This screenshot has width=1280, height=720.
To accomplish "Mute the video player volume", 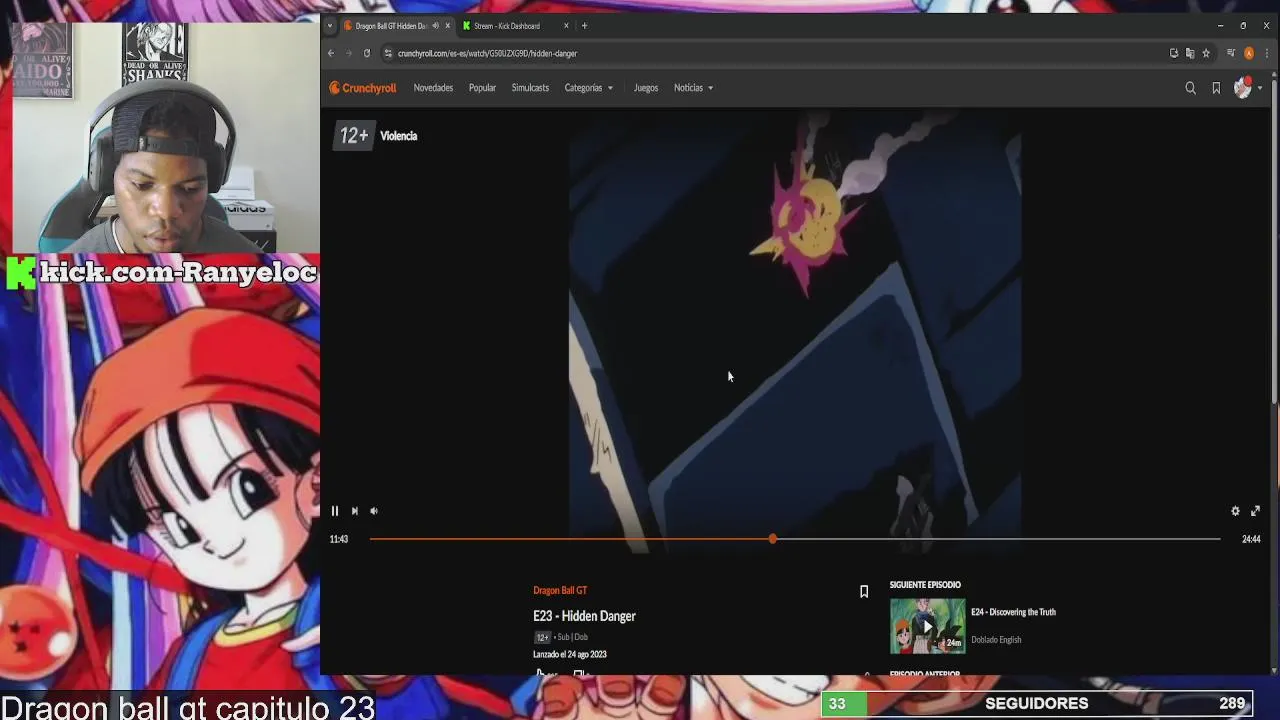I will pyautogui.click(x=374, y=511).
